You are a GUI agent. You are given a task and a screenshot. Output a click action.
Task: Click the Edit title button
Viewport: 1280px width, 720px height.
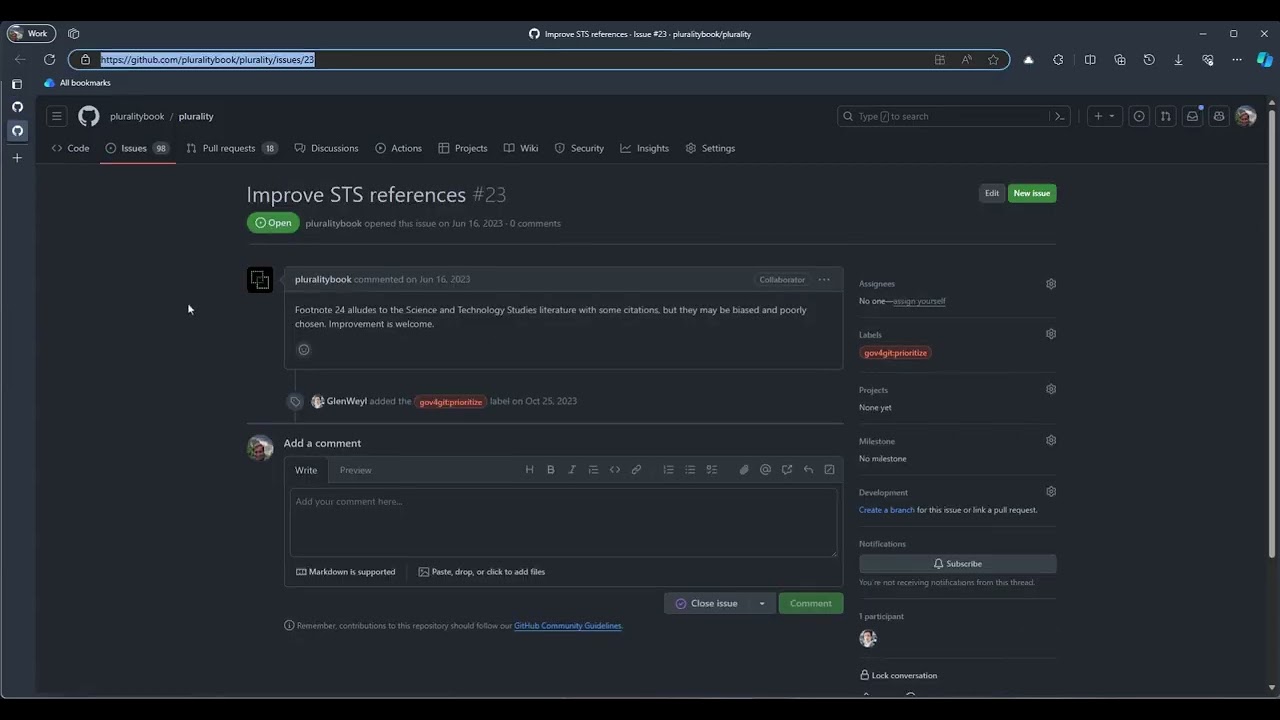(992, 193)
